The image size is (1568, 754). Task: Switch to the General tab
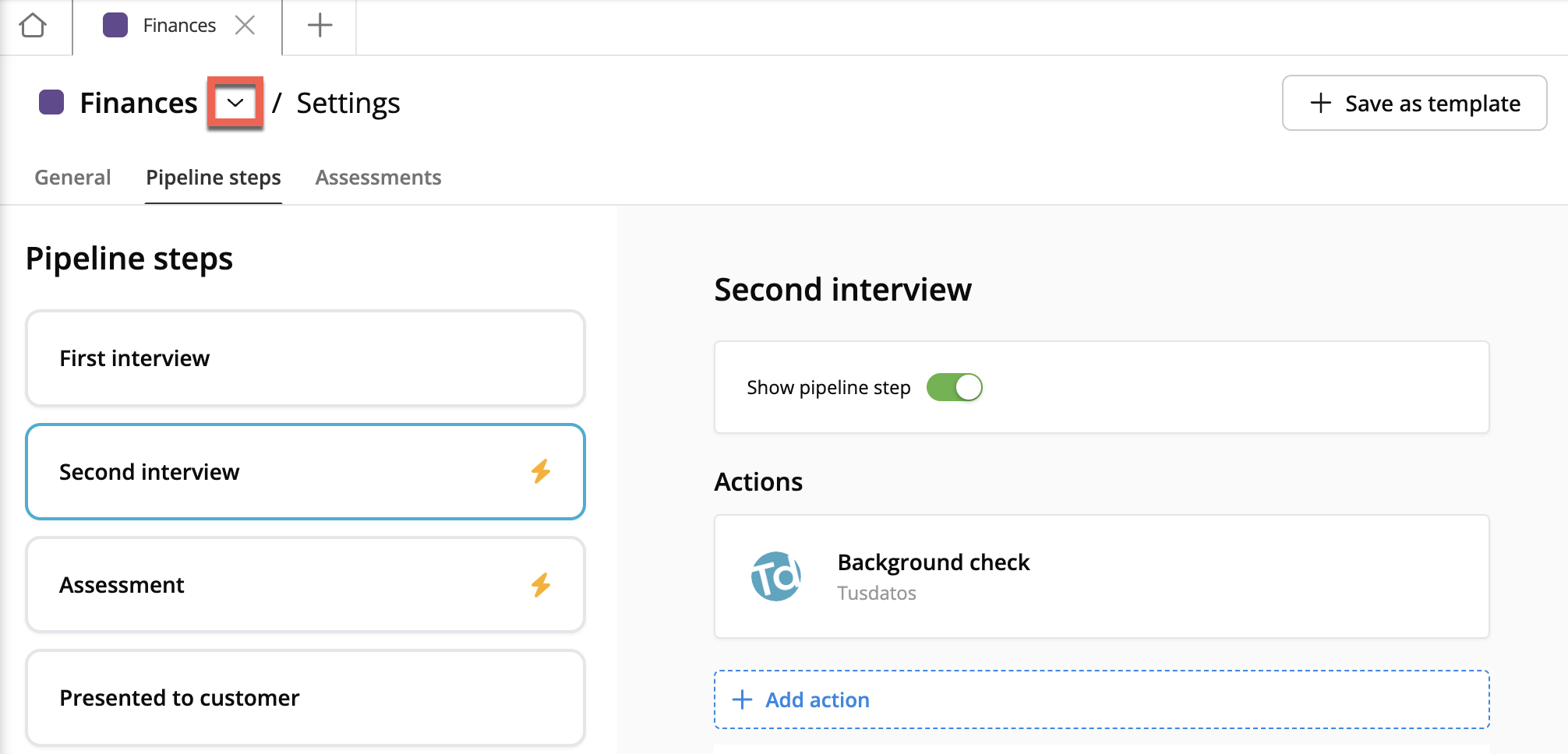[x=72, y=178]
